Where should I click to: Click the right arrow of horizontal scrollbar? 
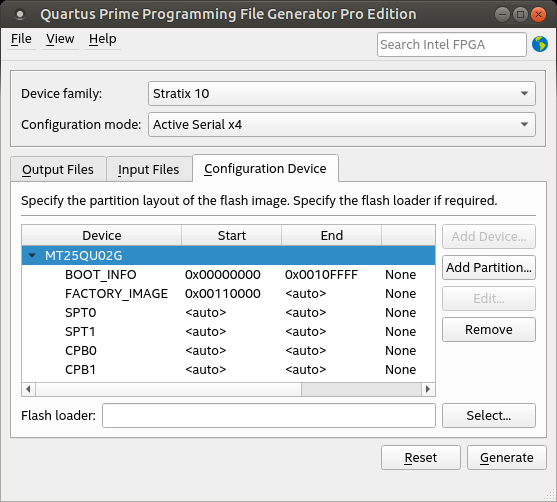[x=428, y=389]
